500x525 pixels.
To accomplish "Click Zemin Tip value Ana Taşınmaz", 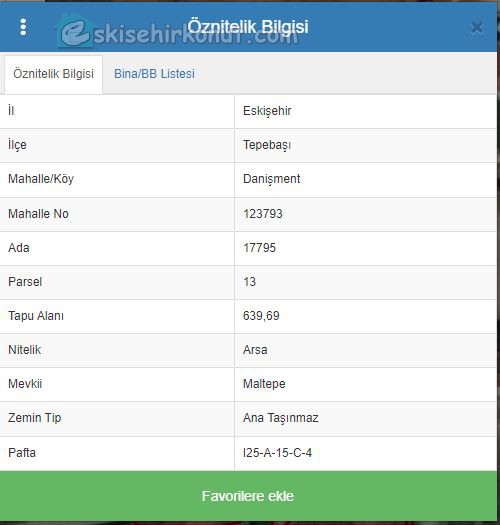I will tap(281, 418).
